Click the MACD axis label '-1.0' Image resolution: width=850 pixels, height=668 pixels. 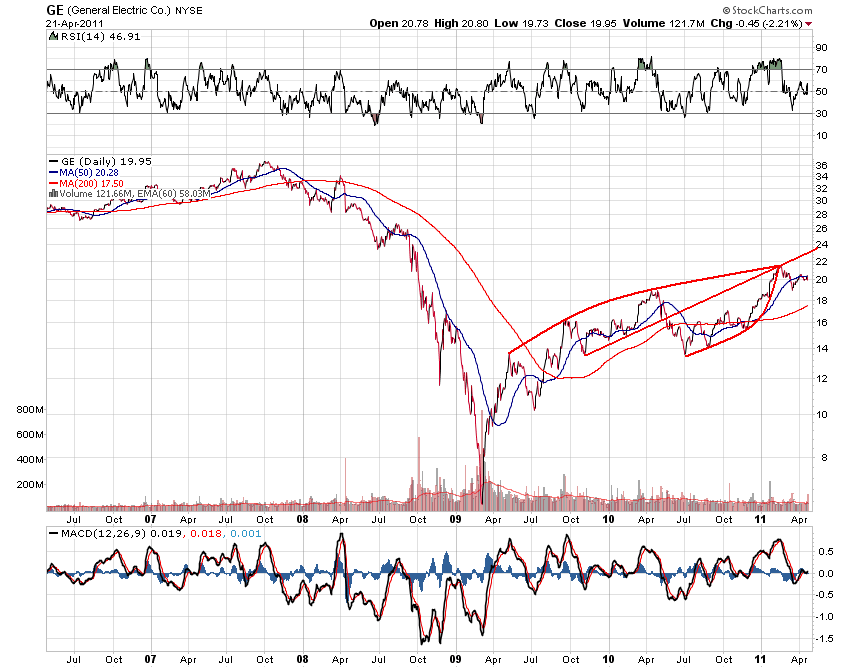point(825,617)
